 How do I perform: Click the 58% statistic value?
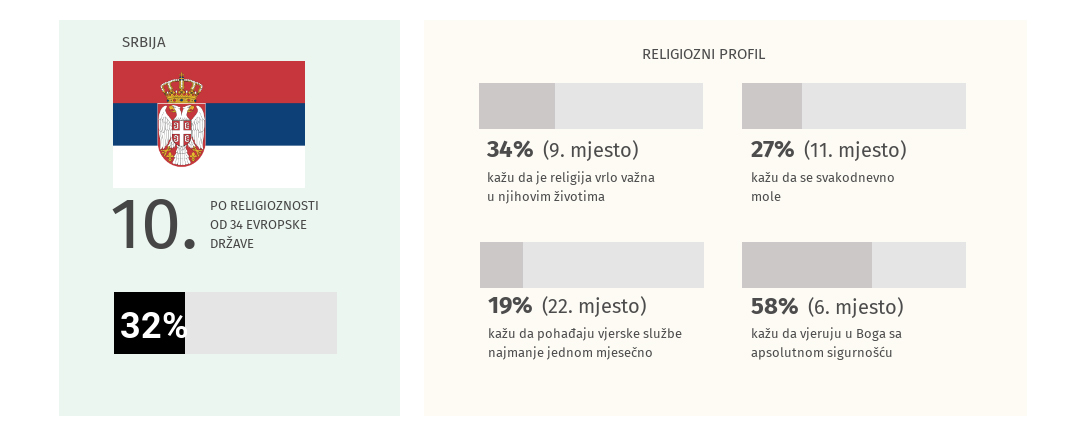point(774,306)
